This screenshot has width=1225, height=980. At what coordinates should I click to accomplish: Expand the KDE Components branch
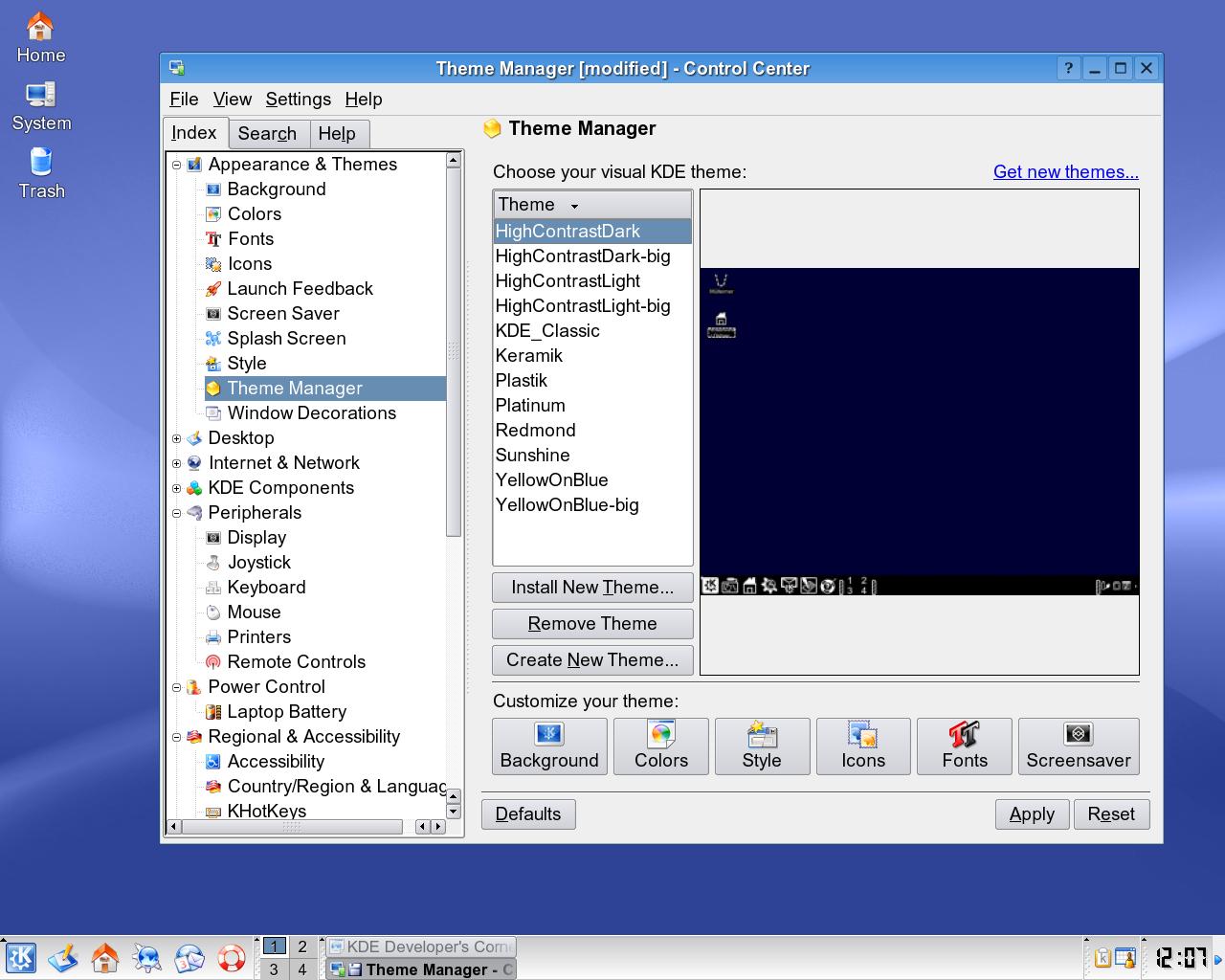click(x=176, y=488)
